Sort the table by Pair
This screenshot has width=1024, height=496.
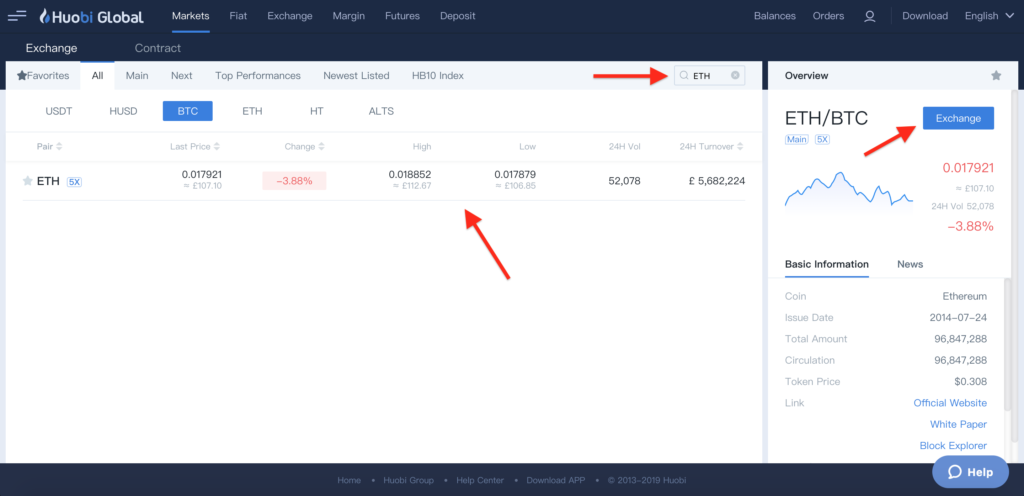coord(49,147)
